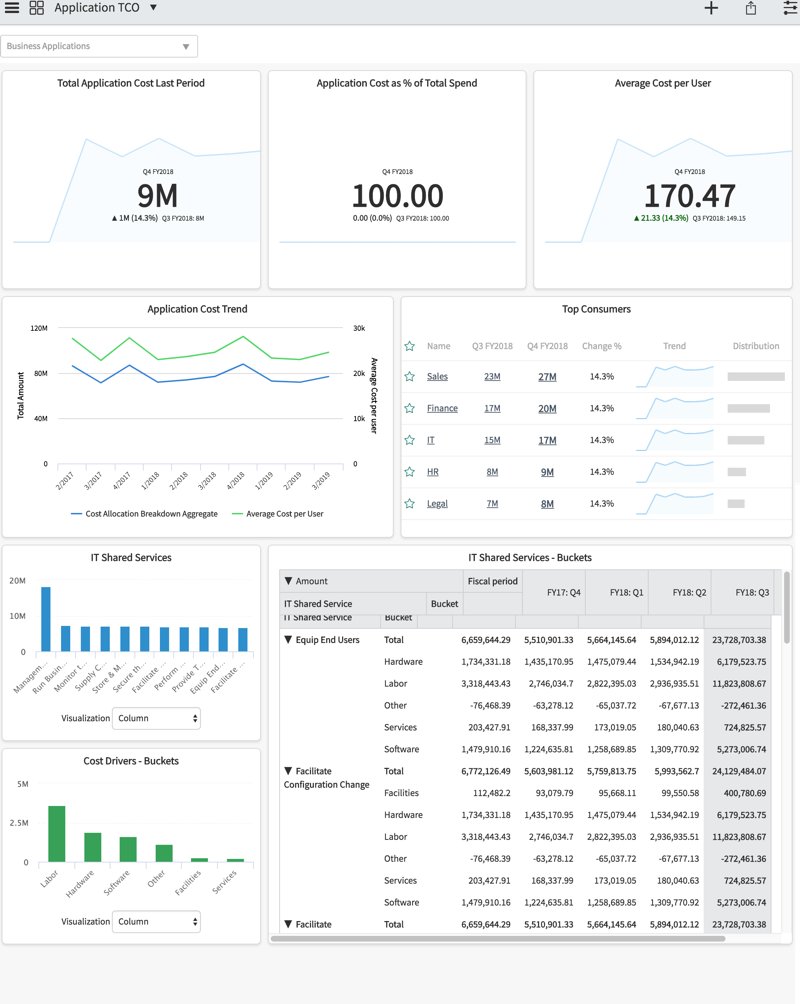
Task: Click the star icon next to Legal
Action: click(x=409, y=503)
